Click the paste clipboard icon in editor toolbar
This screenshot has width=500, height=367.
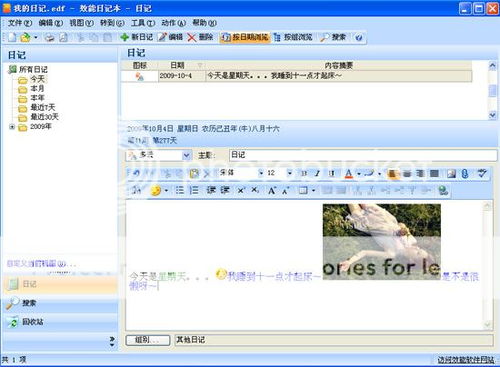coord(194,173)
